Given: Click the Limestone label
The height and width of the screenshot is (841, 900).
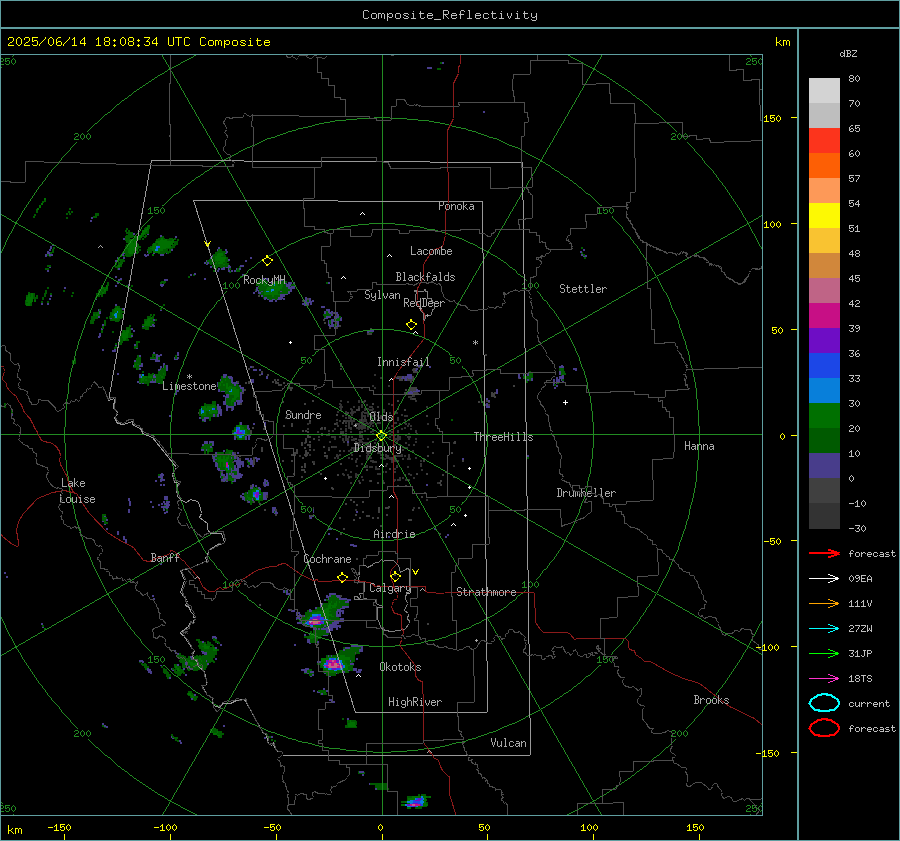Looking at the screenshot, I should (189, 386).
